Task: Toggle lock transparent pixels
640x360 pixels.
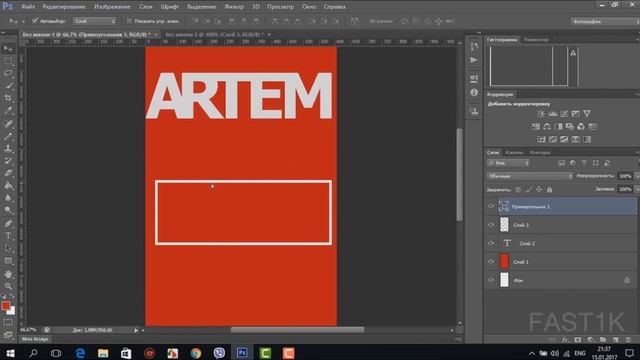Action: [x=518, y=189]
